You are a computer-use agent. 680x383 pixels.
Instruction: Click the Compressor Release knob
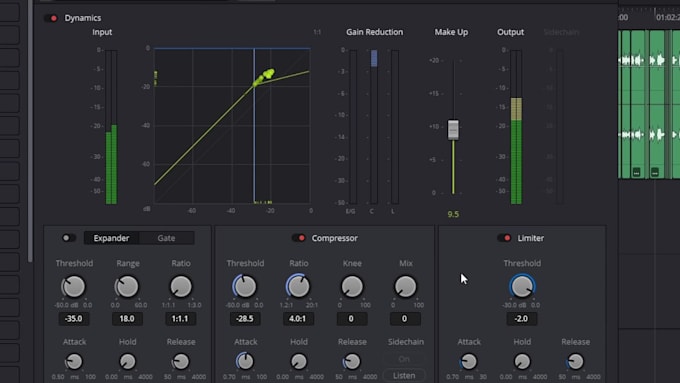352,361
